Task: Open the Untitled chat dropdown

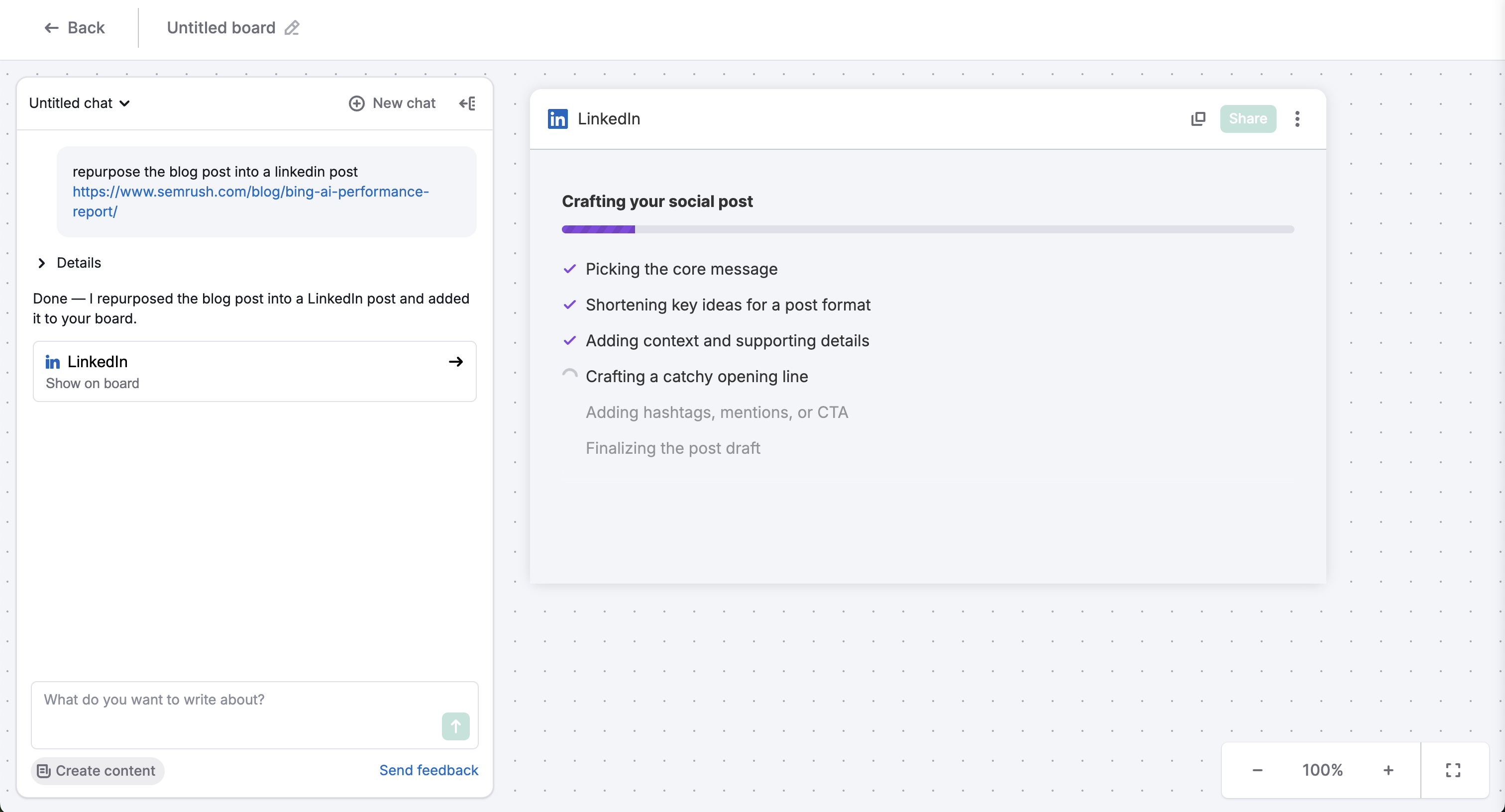Action: pyautogui.click(x=79, y=103)
